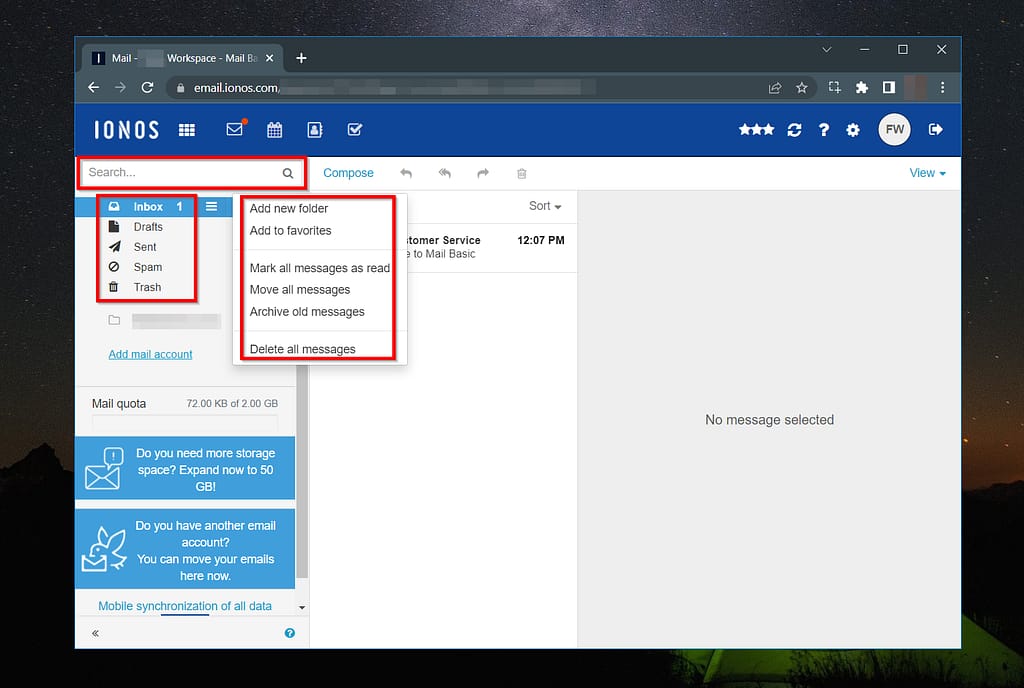Close the Mail Workspace browser tab
Viewport: 1024px width, 688px height.
click(269, 58)
